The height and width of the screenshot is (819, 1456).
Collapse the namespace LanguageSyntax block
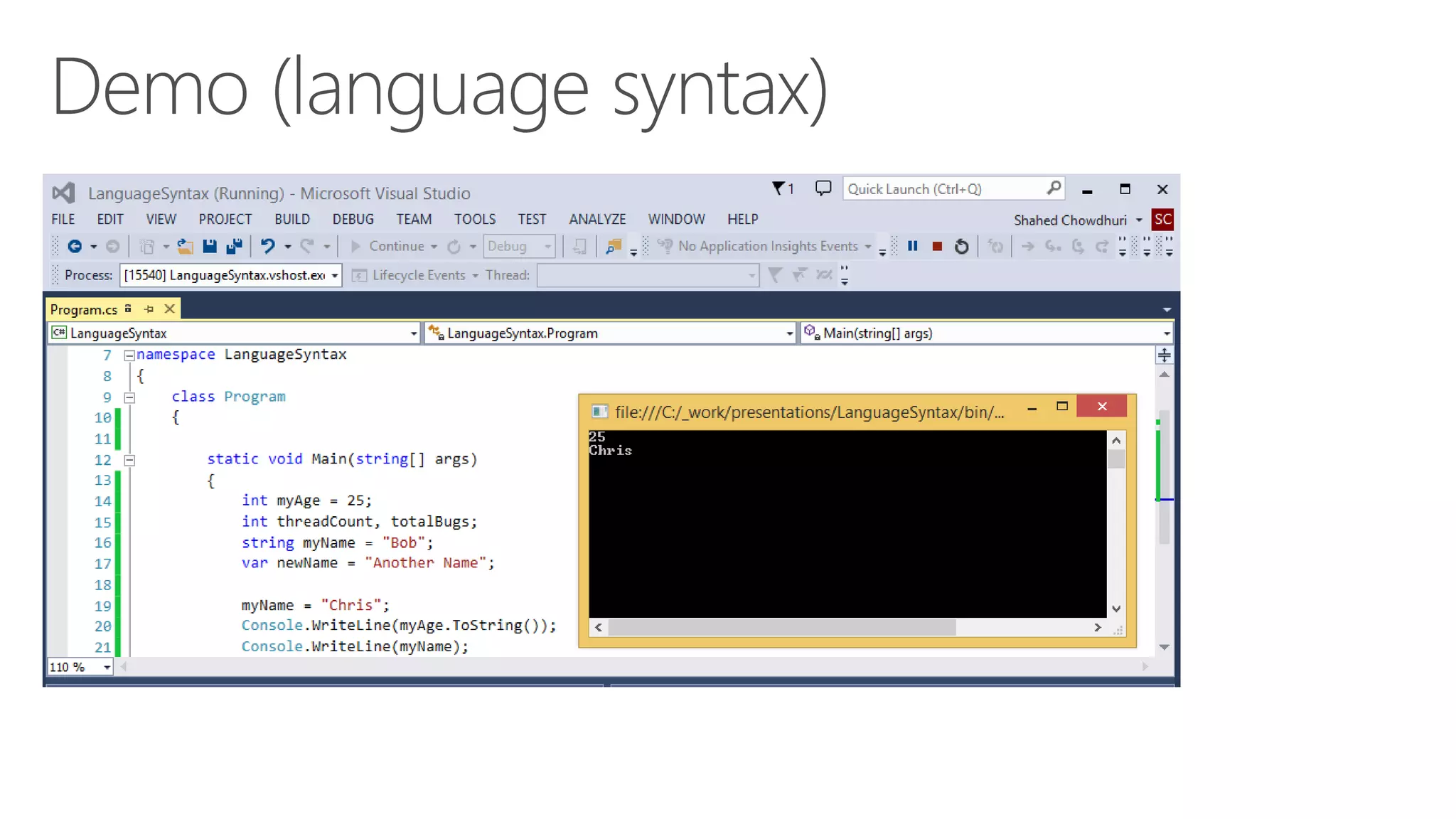pos(129,355)
